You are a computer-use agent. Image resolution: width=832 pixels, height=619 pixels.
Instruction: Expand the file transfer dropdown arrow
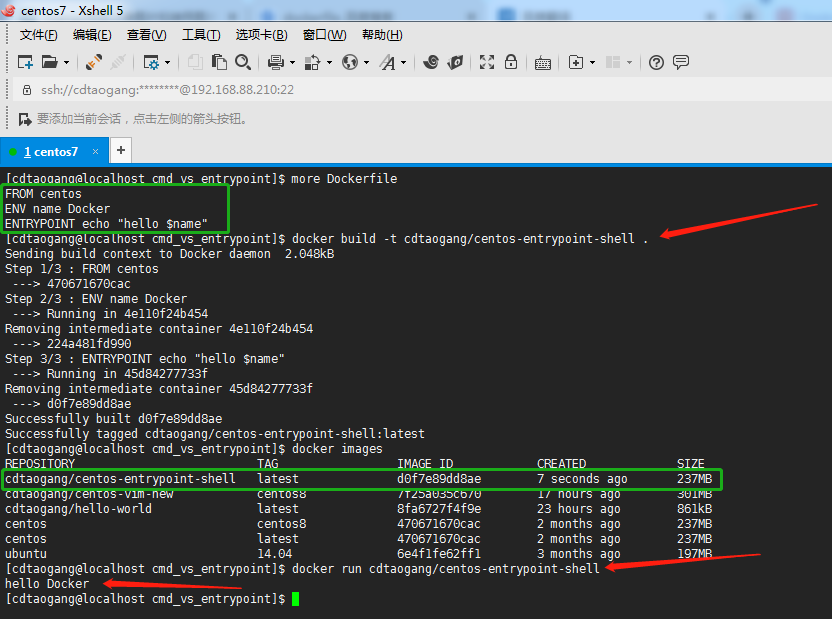[330, 63]
